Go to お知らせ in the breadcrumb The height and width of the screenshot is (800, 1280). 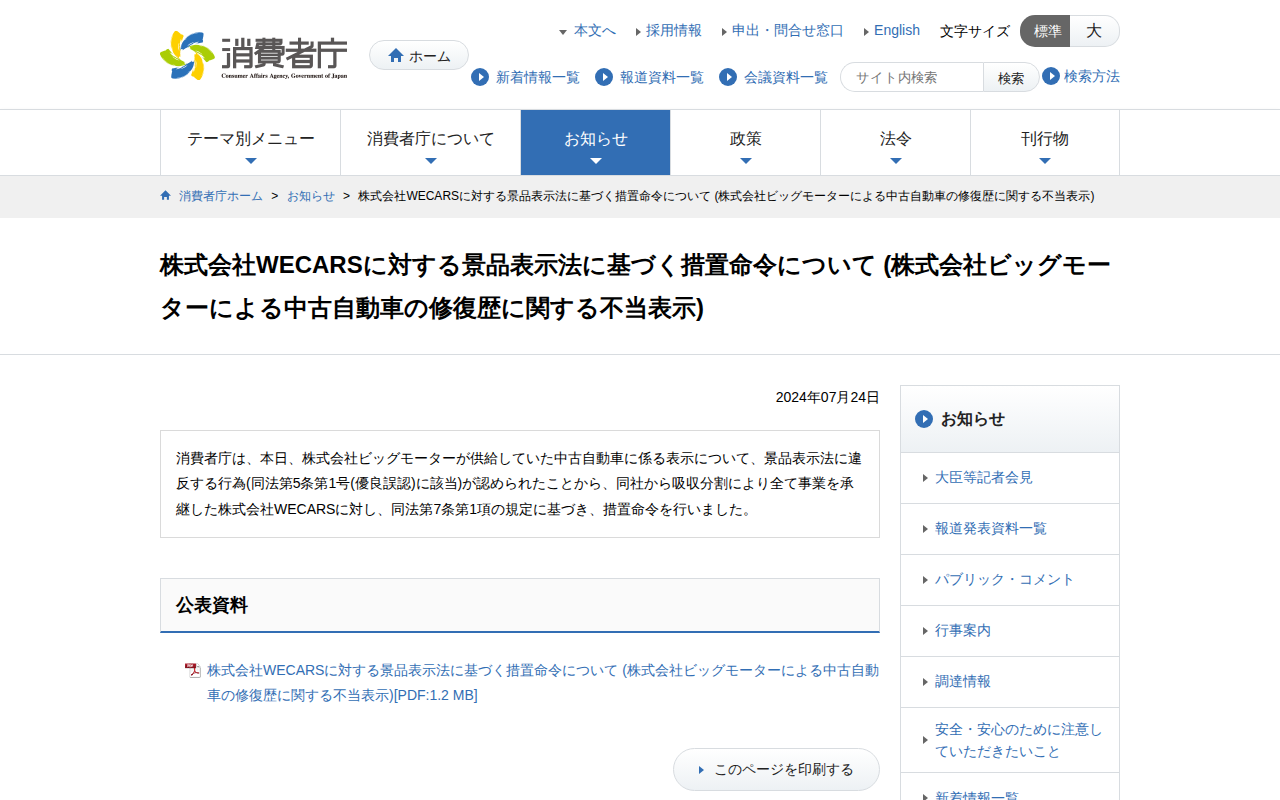(311, 196)
